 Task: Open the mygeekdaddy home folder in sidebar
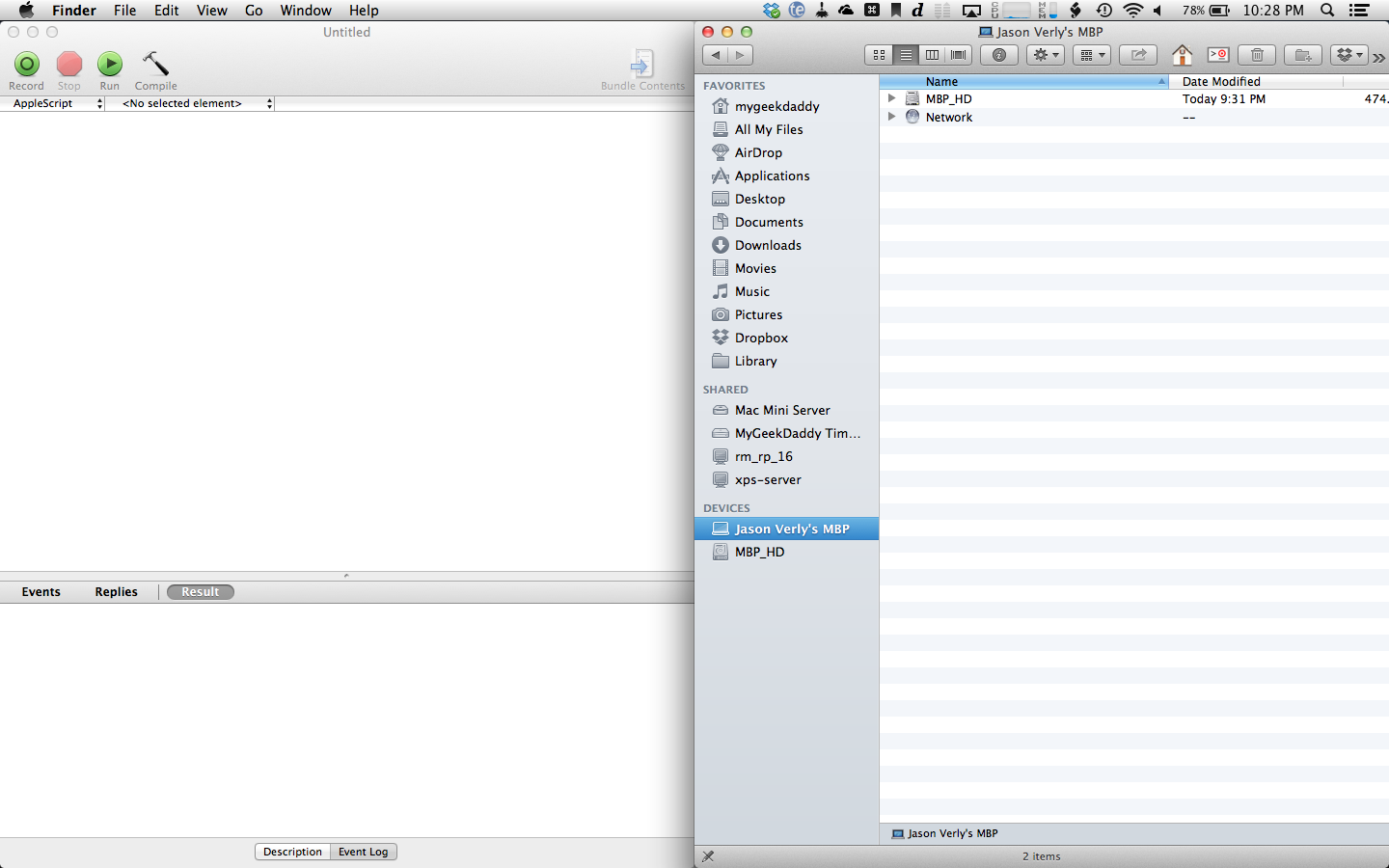(x=786, y=106)
